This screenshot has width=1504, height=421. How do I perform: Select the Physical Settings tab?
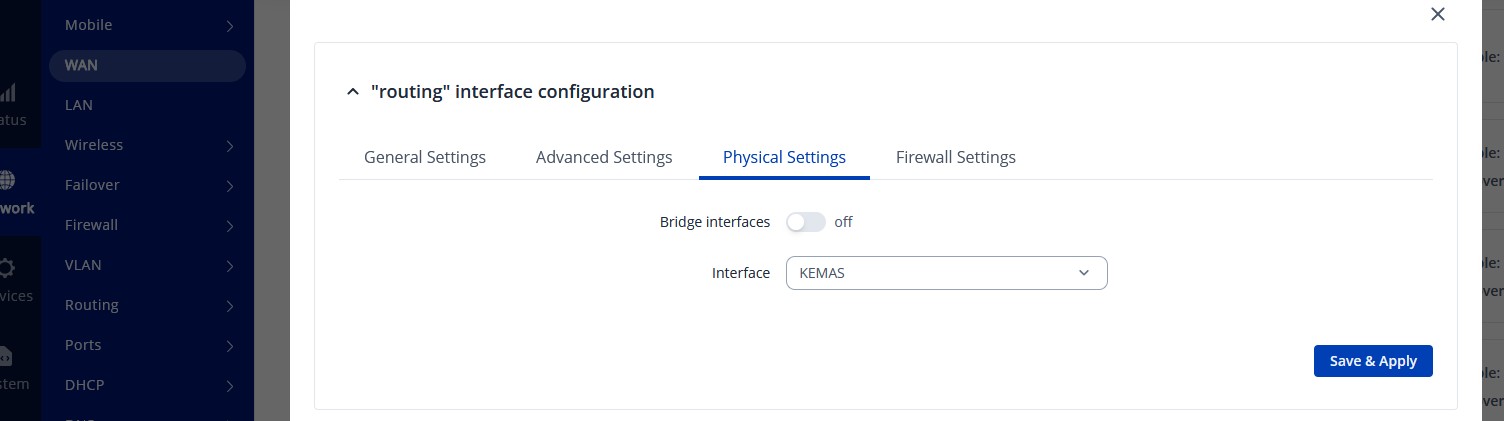click(x=784, y=157)
